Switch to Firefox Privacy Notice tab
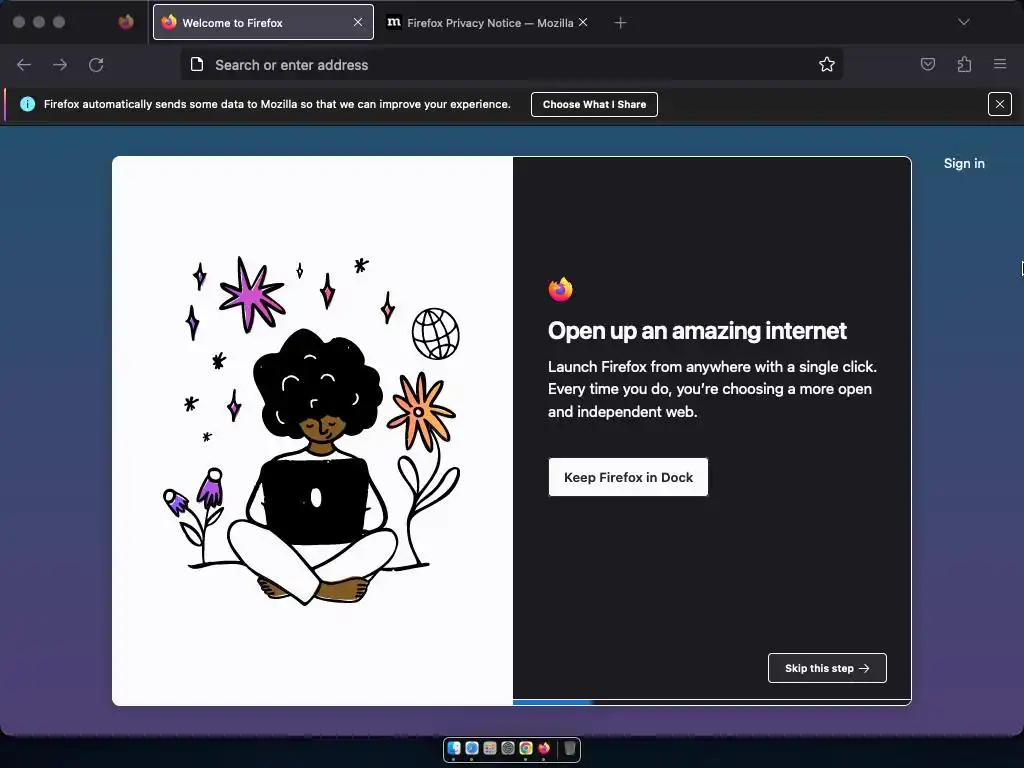The height and width of the screenshot is (768, 1024). pyautogui.click(x=487, y=22)
